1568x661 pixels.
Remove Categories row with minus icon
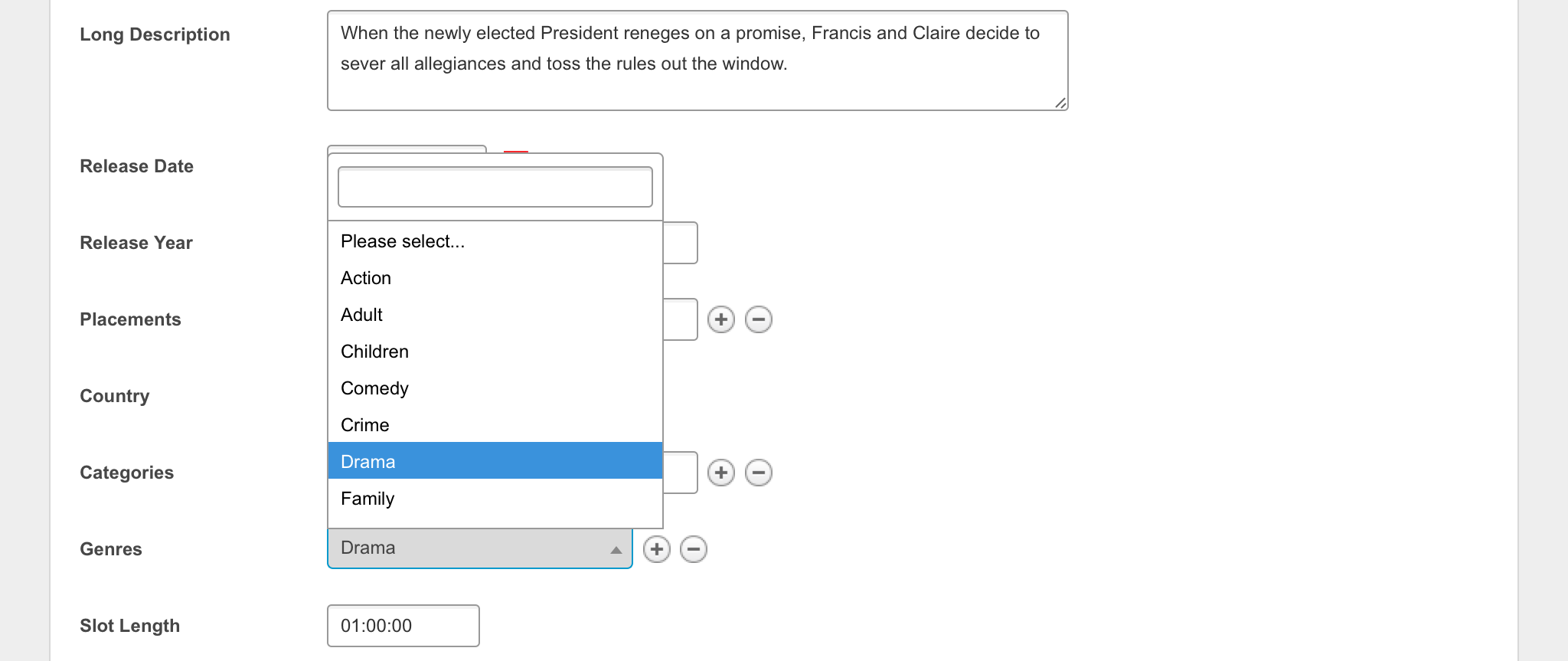pos(758,473)
